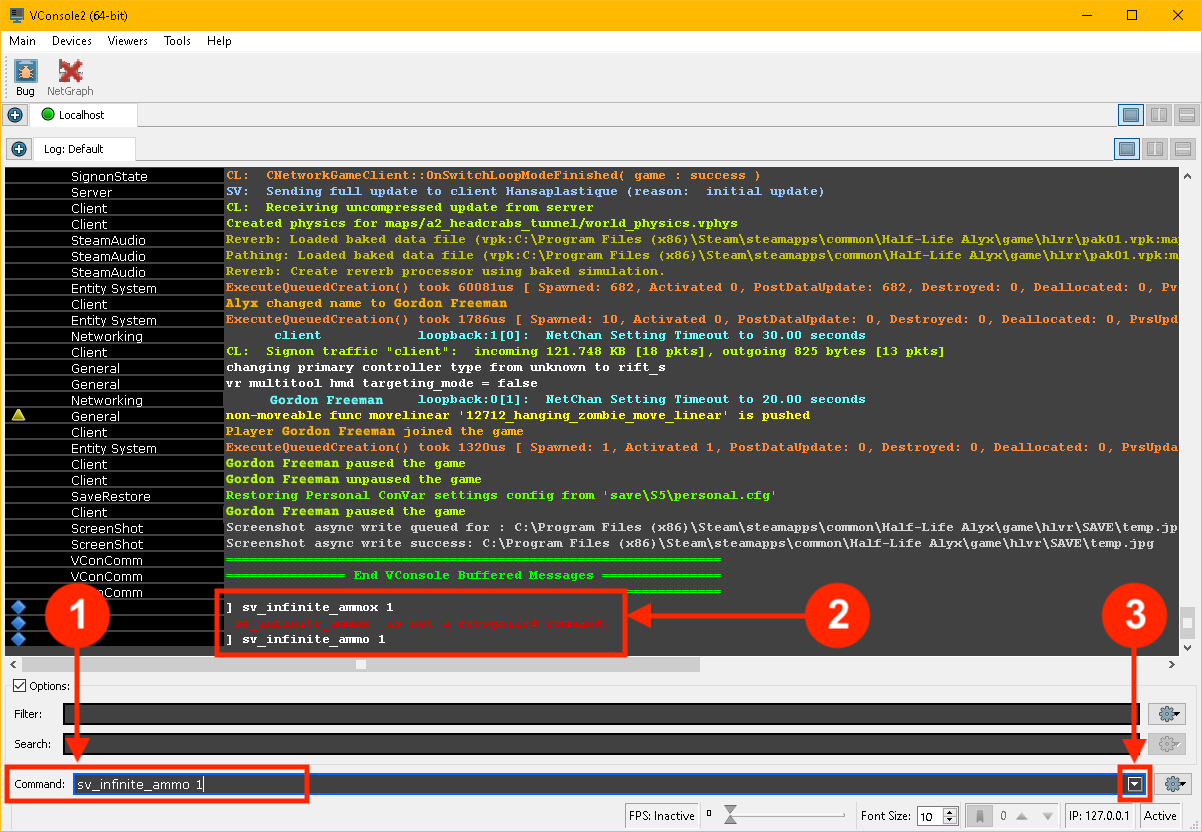Select stacked split layout in the Localhost row

(x=1186, y=115)
